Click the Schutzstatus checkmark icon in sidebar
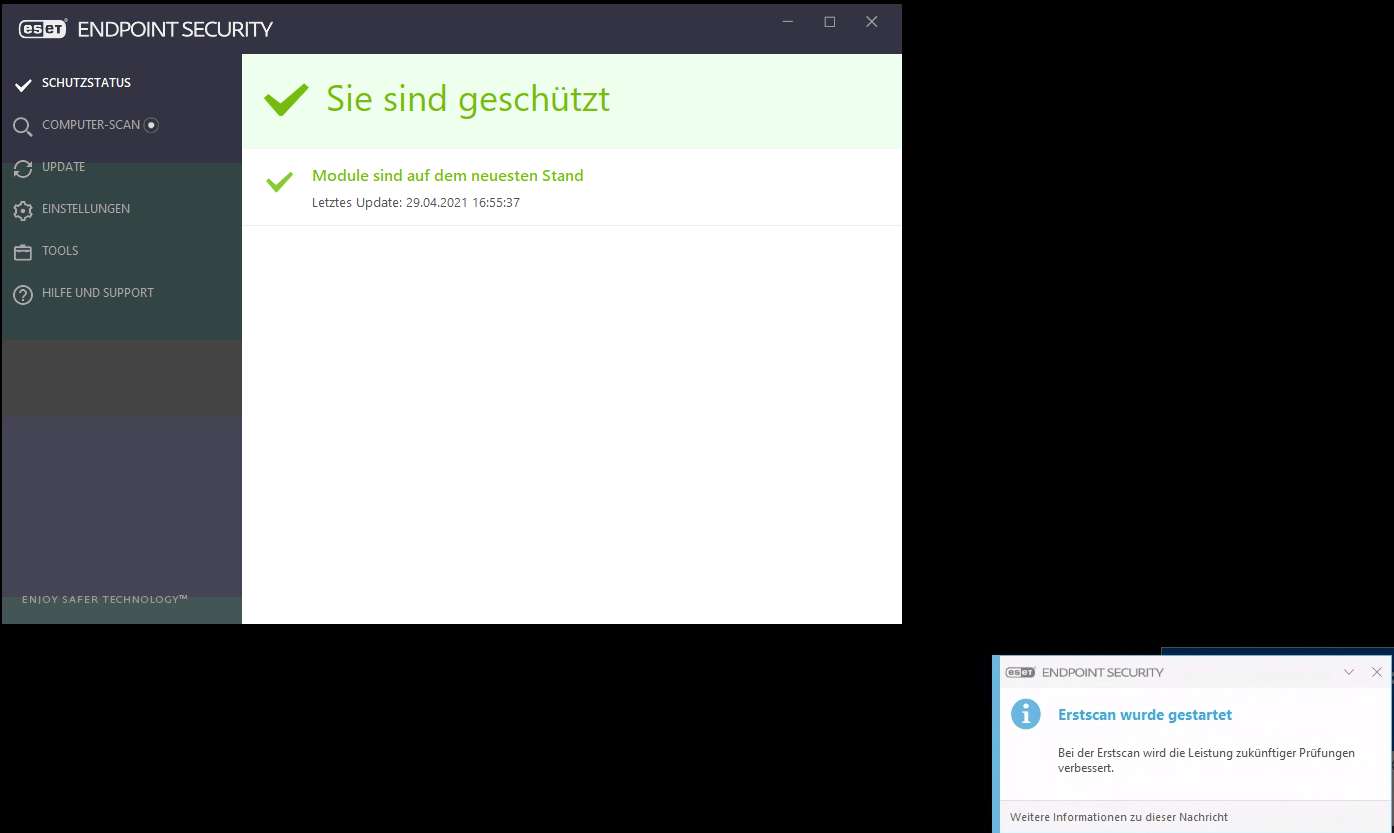The image size is (1394, 833). click(x=23, y=85)
